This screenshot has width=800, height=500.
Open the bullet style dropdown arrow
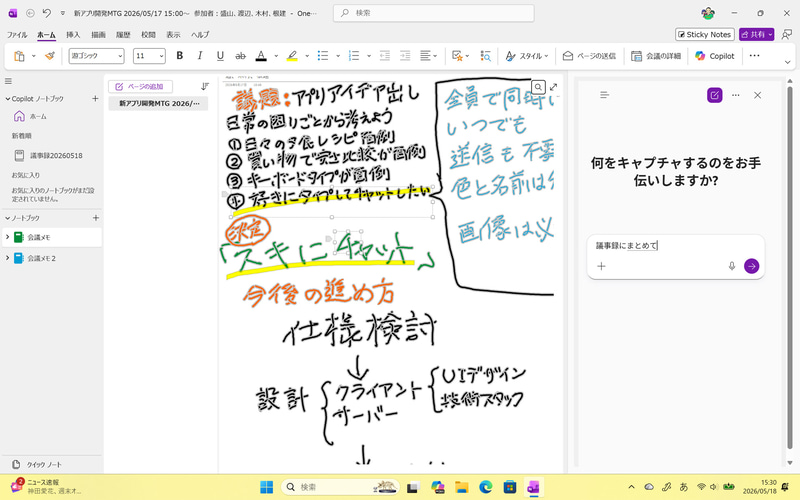338,56
